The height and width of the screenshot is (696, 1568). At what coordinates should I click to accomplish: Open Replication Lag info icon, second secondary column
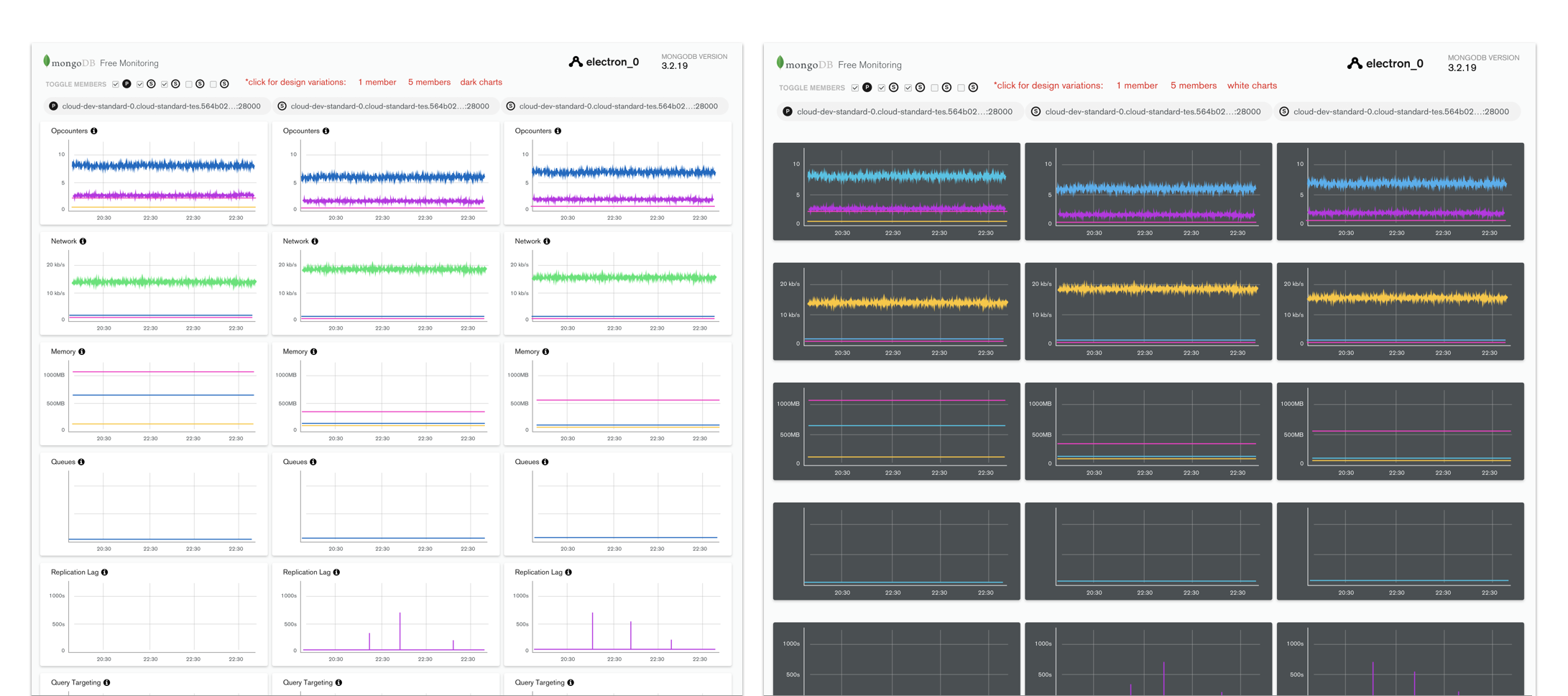coord(569,572)
